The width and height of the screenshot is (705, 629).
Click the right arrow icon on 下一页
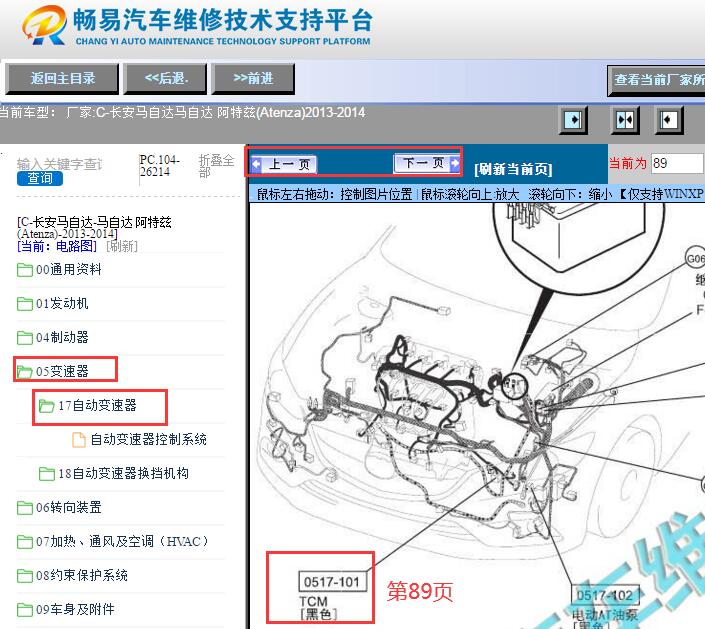(455, 163)
